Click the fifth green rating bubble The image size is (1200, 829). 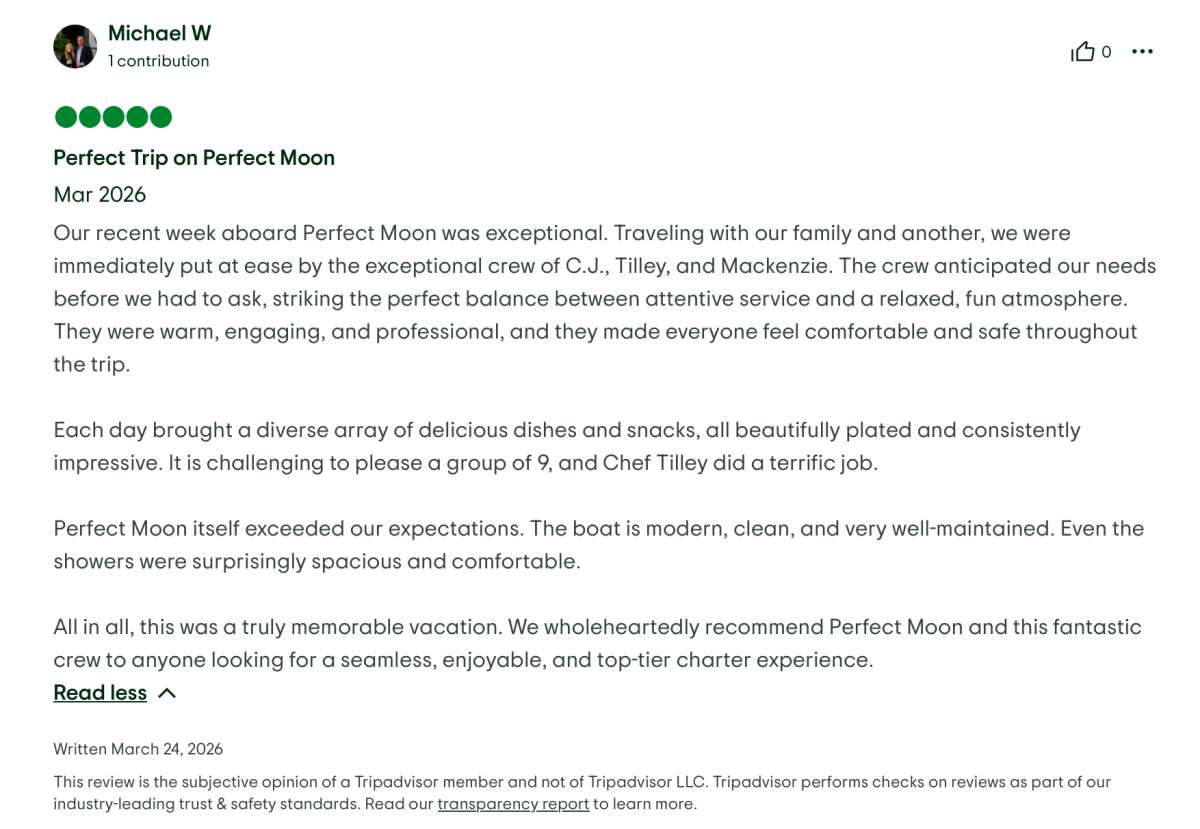[161, 117]
